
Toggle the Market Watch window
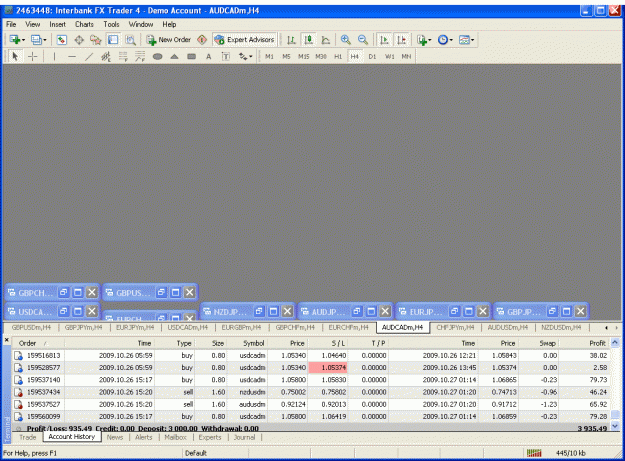61,40
